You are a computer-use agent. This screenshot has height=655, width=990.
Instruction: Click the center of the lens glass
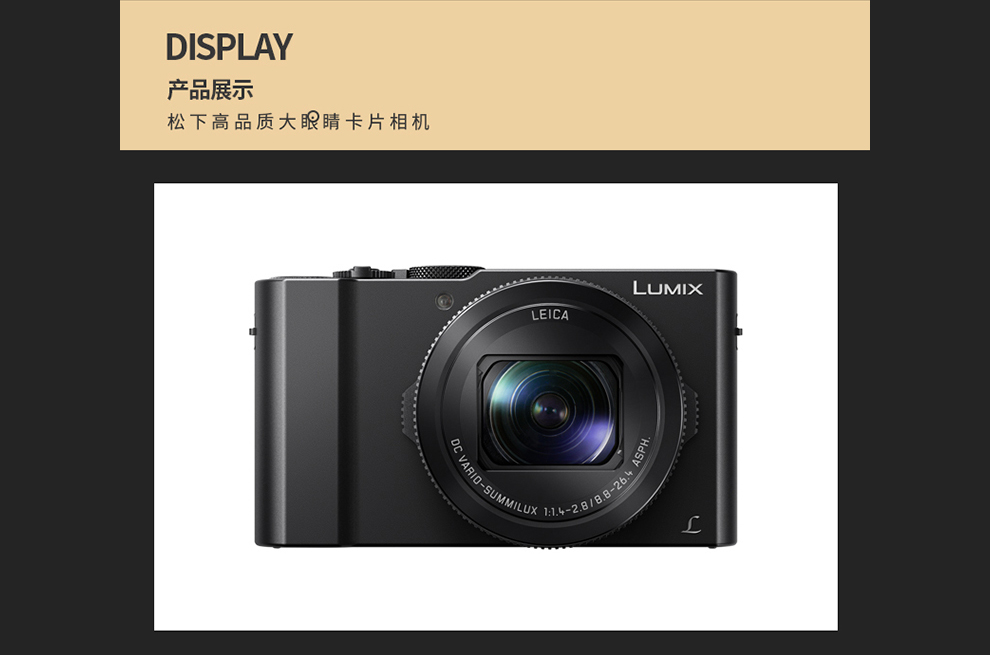tap(549, 412)
